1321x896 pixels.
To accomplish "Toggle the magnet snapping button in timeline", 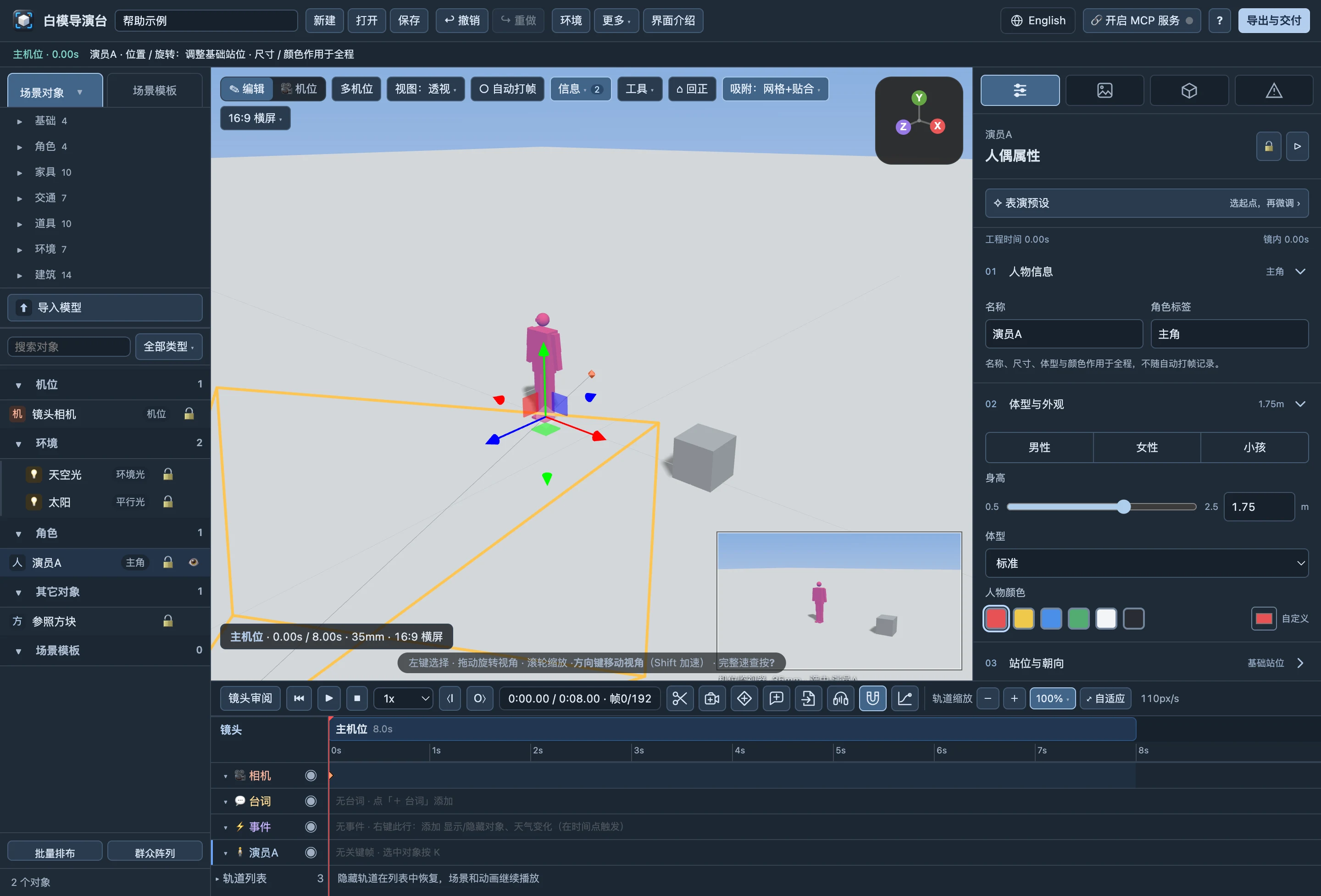I will pyautogui.click(x=872, y=698).
